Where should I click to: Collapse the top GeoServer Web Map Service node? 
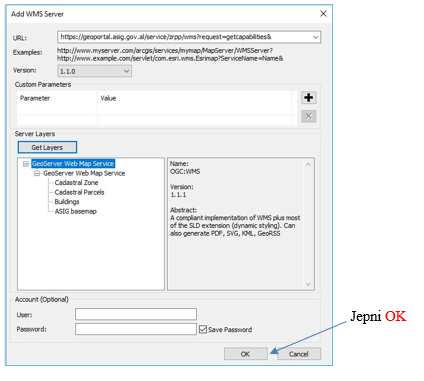[x=26, y=164]
